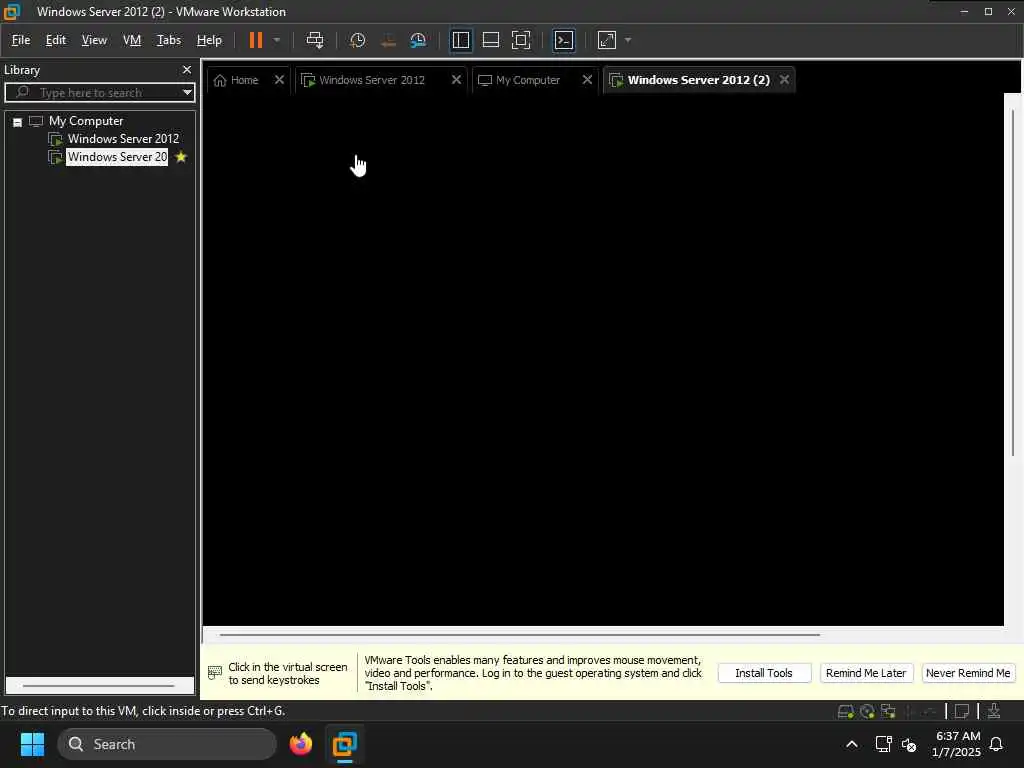Switch to the My Computer tab
Viewport: 1024px width, 768px height.
[528, 80]
